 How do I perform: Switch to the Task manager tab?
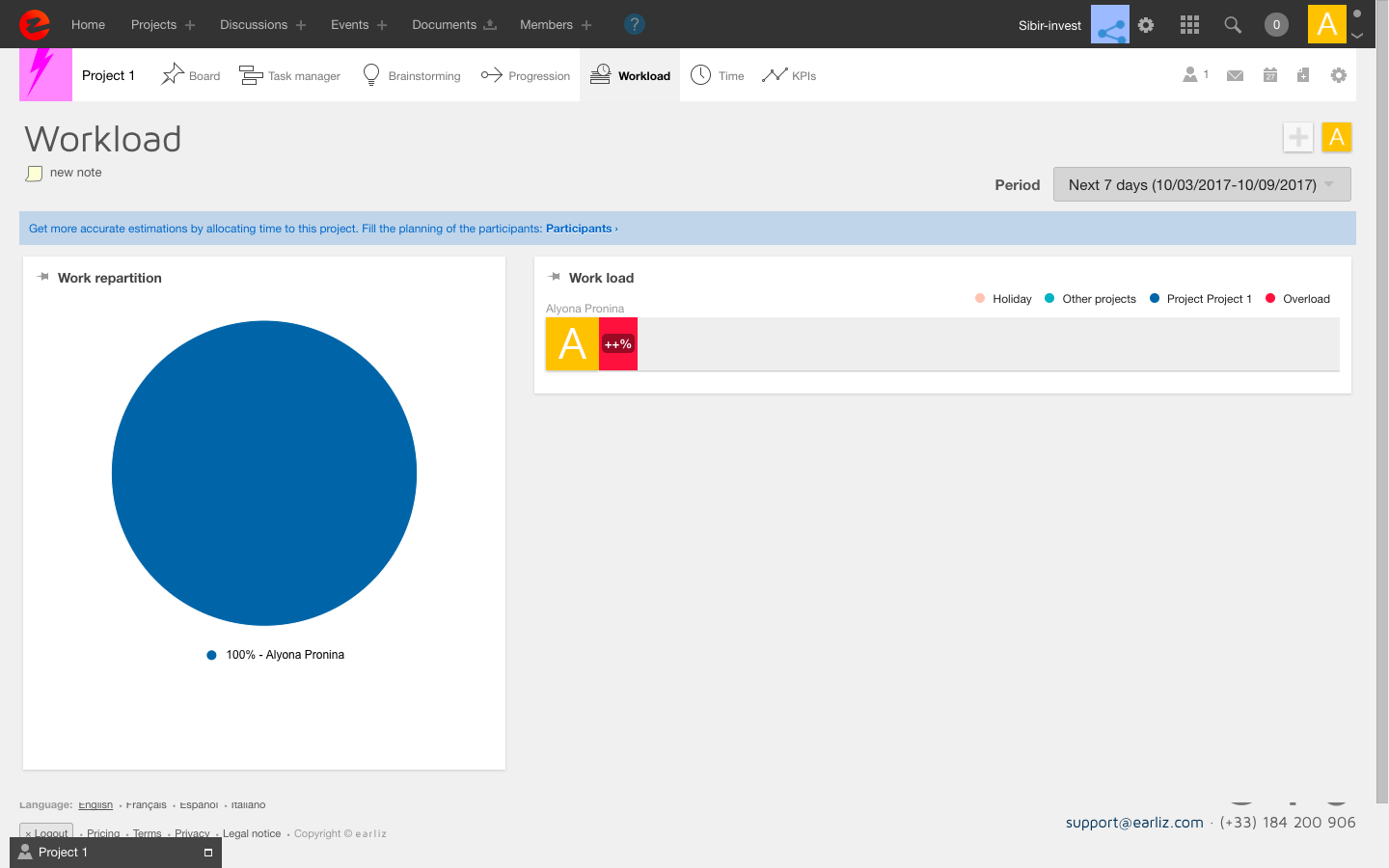[290, 75]
